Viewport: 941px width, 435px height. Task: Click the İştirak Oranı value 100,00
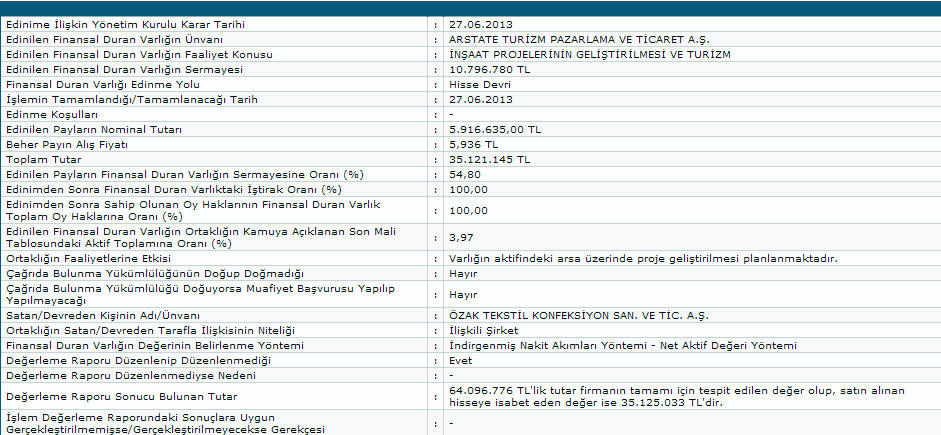tap(468, 189)
